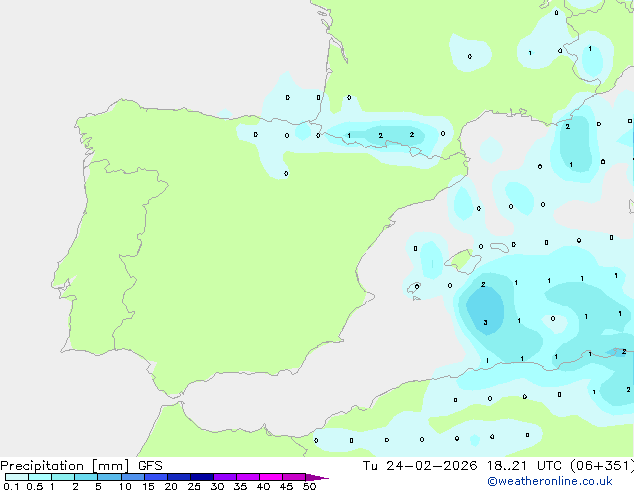Pick the 10–15 mm legend color swatch
634x490 pixels.
click(132, 477)
